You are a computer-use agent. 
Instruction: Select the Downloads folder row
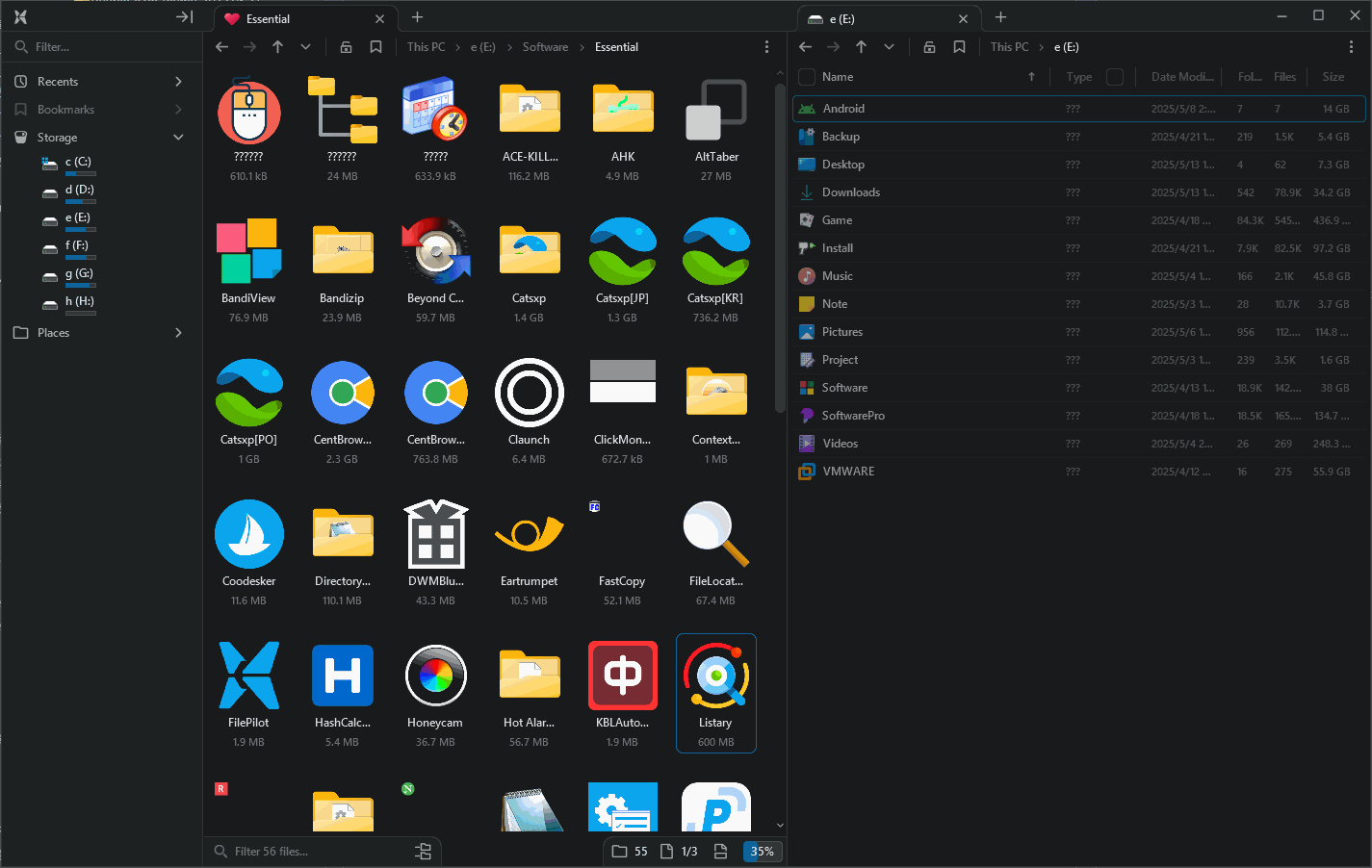pyautogui.click(x=1079, y=192)
